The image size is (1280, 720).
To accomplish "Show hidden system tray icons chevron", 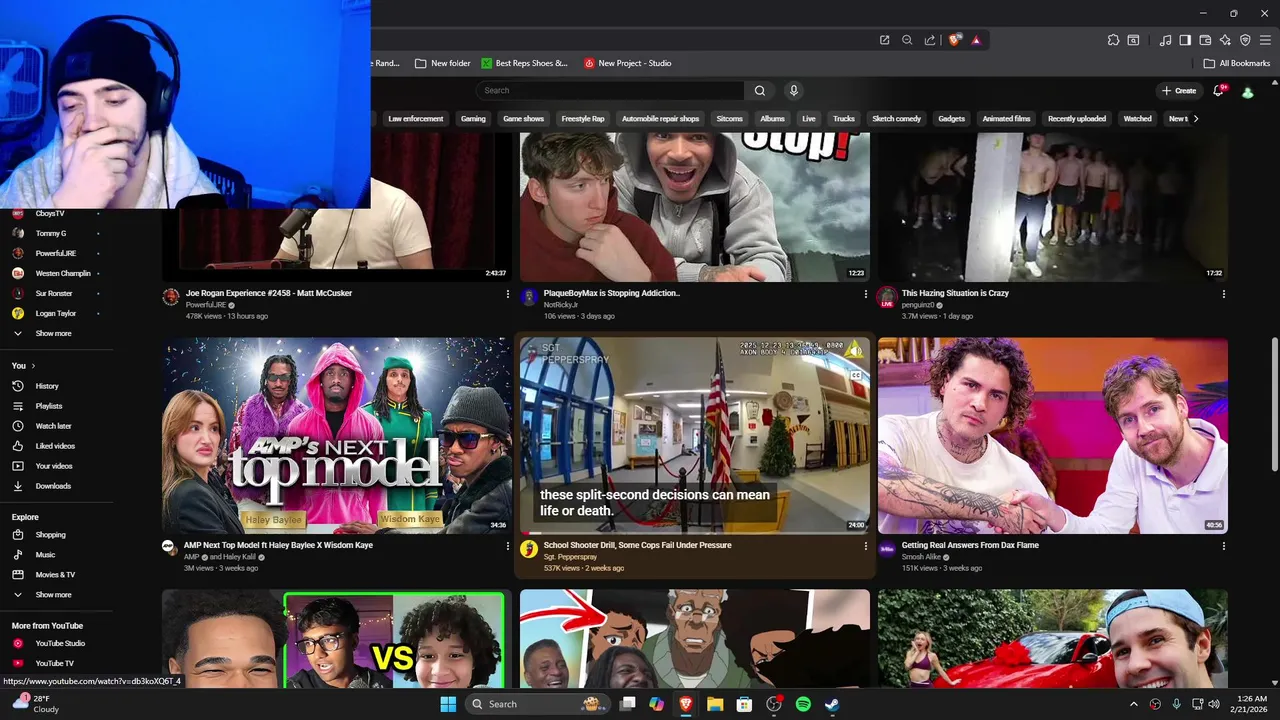I will [x=1133, y=704].
